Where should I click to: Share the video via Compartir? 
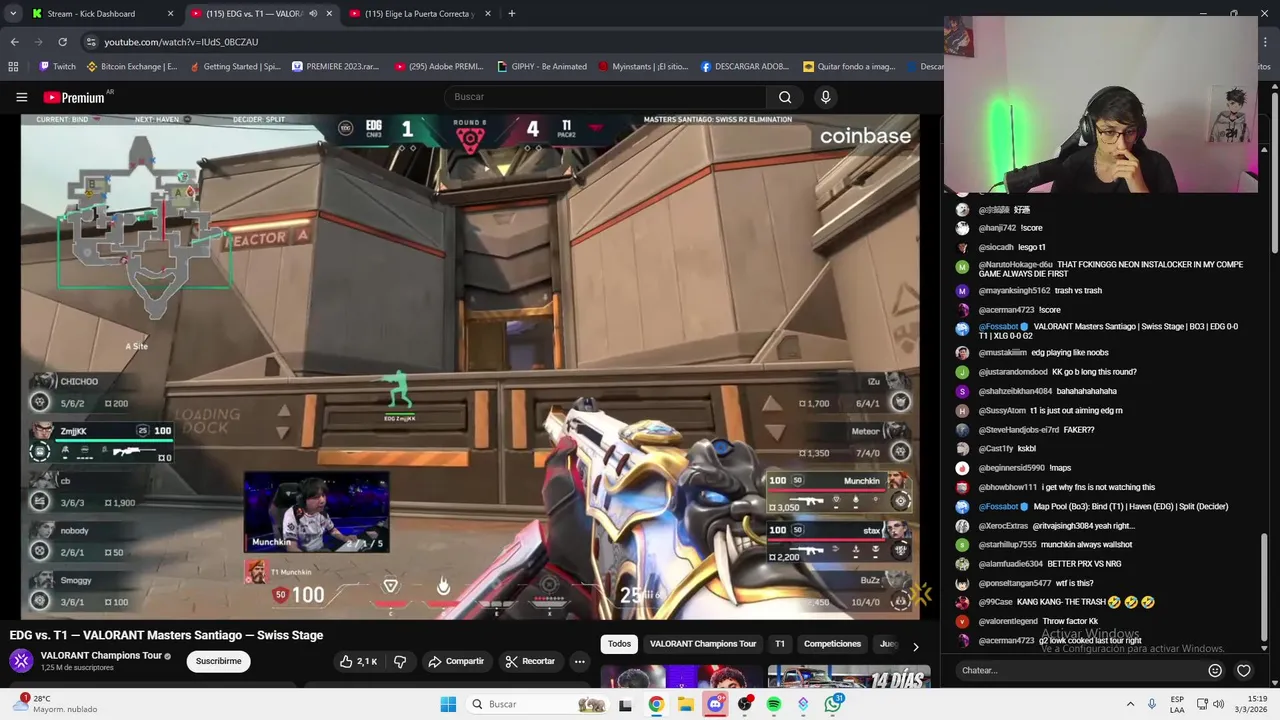pyautogui.click(x=456, y=661)
